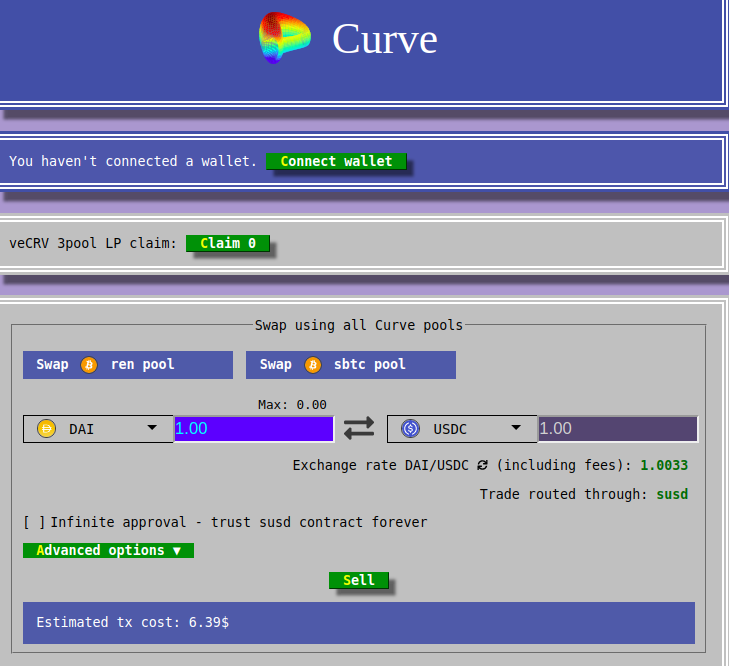Click the Estimated tx cost banner
This screenshot has width=729, height=666.
[358, 622]
